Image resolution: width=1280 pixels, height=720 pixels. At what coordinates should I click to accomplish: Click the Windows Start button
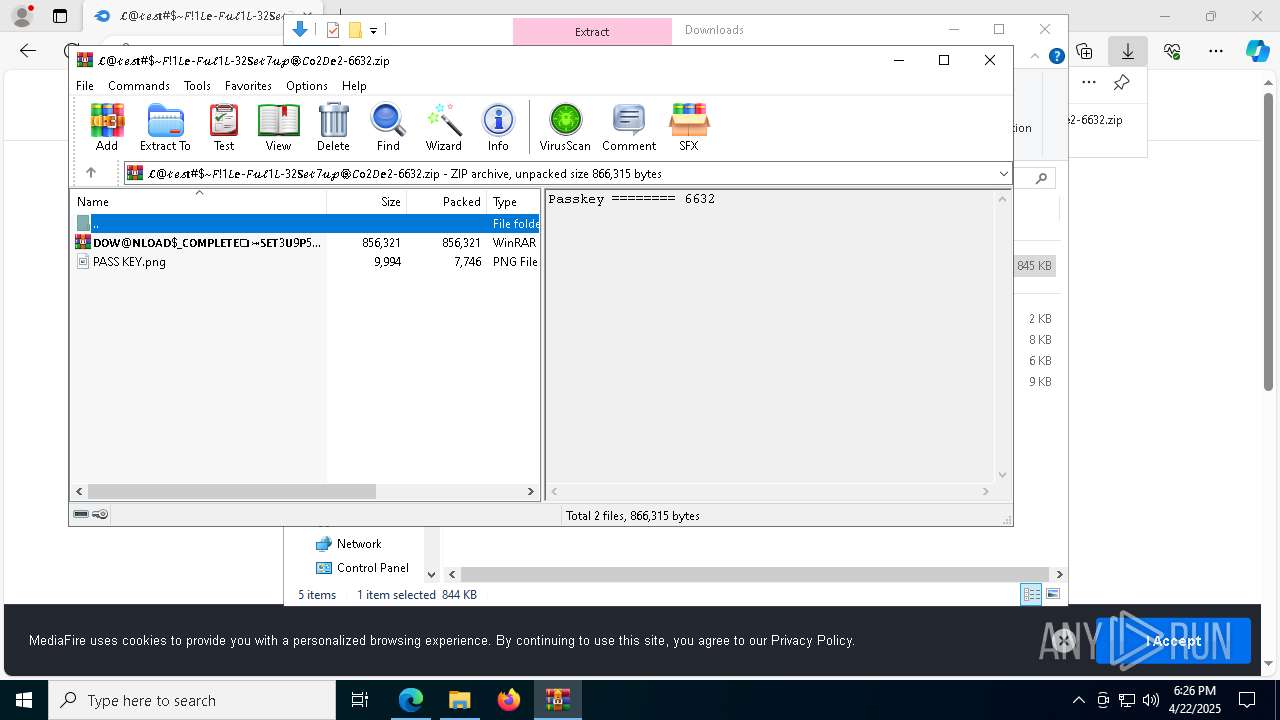point(24,700)
